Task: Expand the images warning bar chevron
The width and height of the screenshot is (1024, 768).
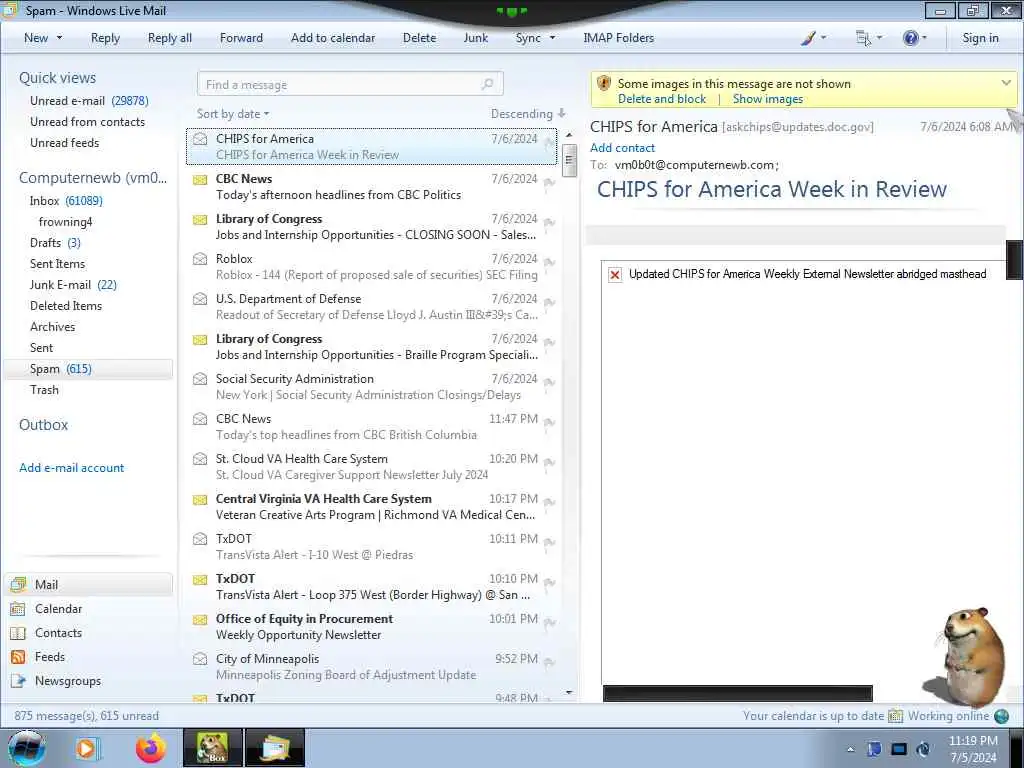Action: click(1006, 83)
